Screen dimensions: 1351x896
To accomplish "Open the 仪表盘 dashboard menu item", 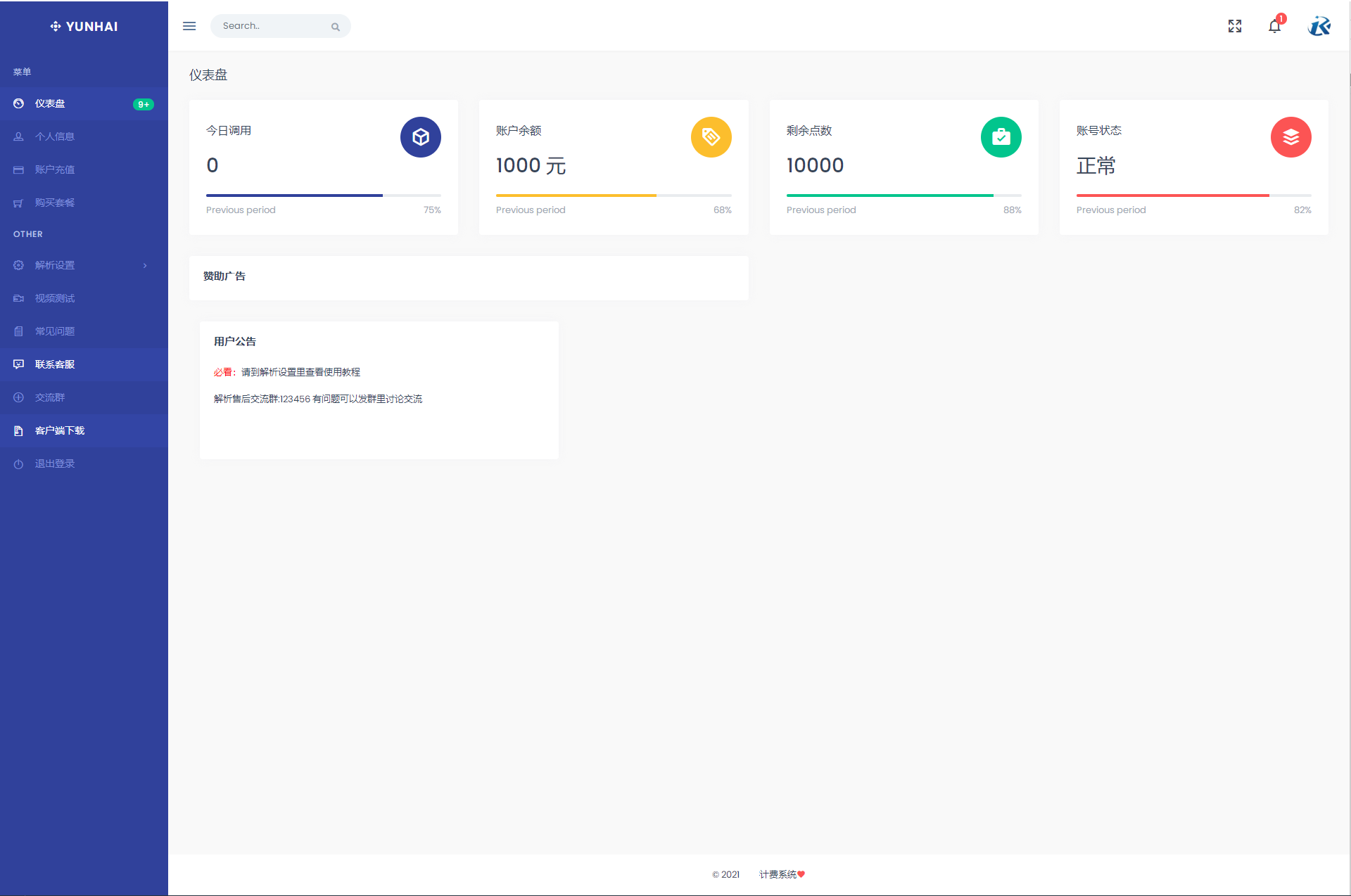I will tap(51, 104).
